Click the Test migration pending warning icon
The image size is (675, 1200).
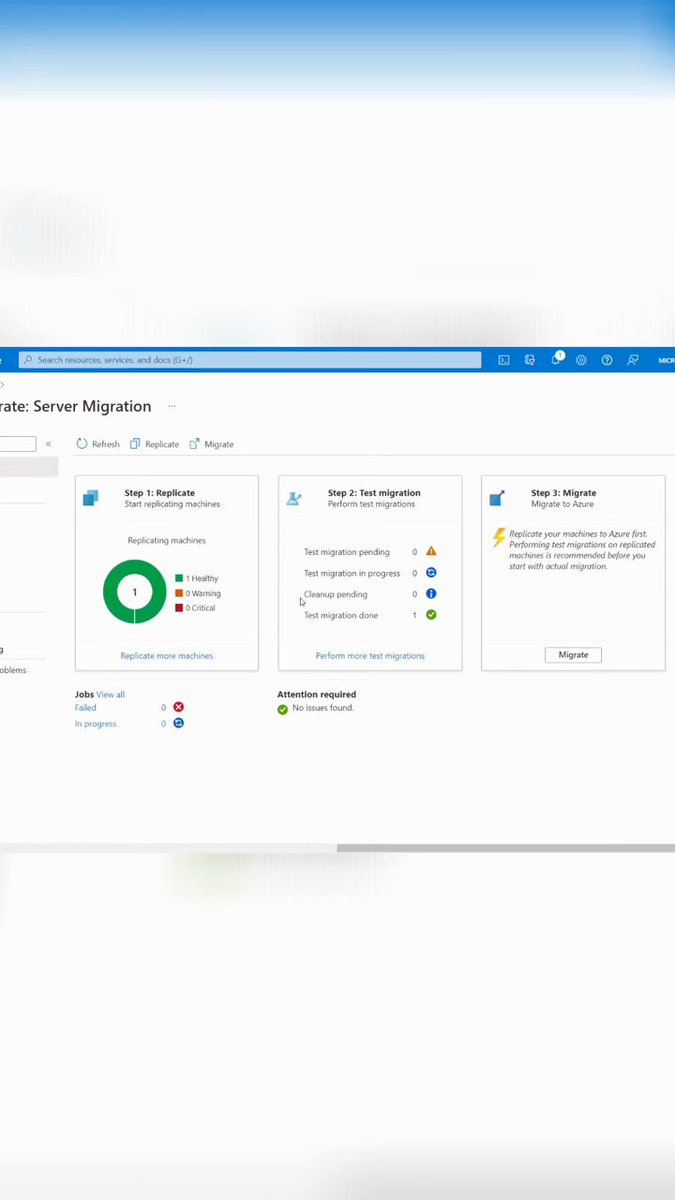(431, 551)
